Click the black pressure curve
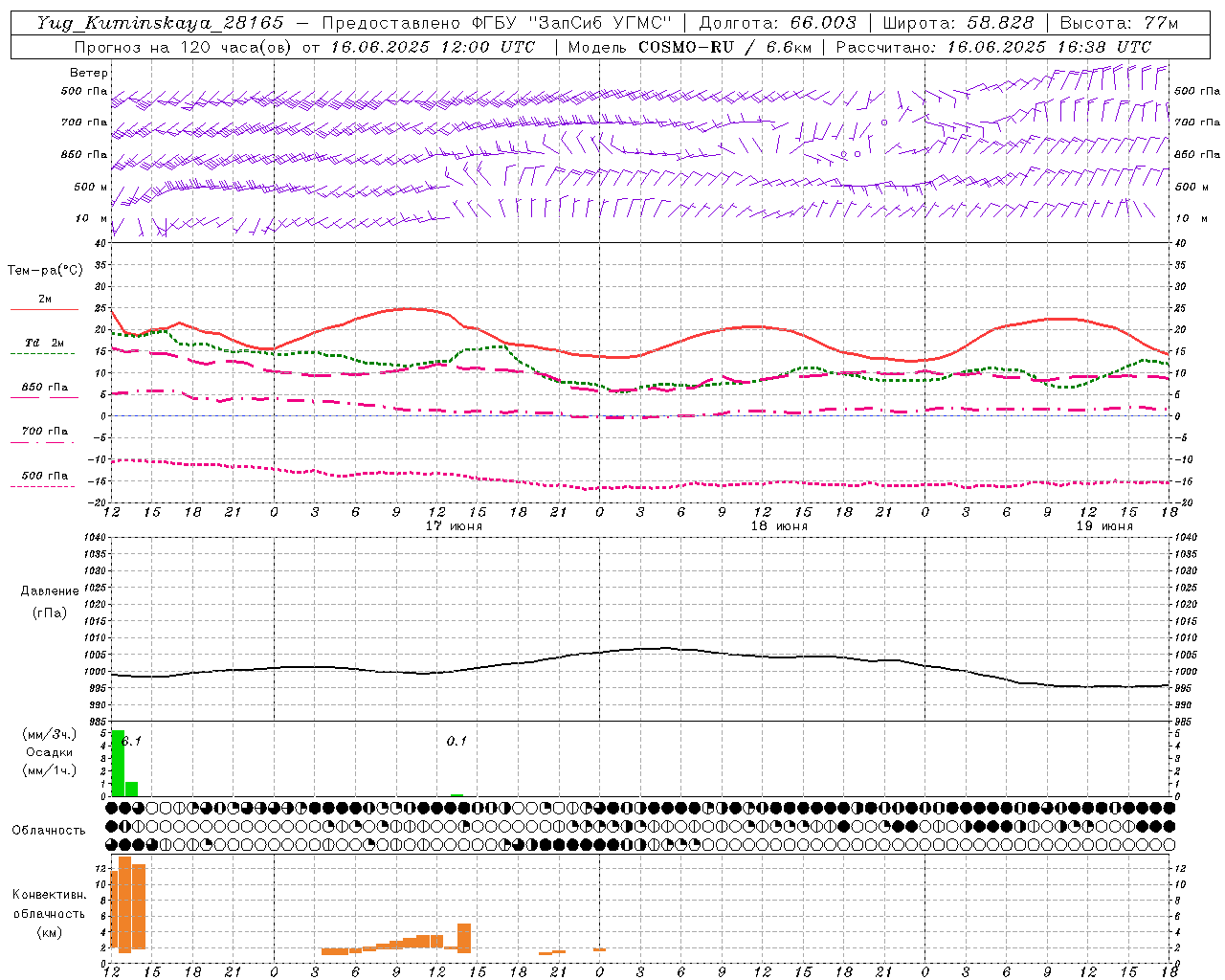Image resolution: width=1225 pixels, height=980 pixels. pyautogui.click(x=639, y=649)
